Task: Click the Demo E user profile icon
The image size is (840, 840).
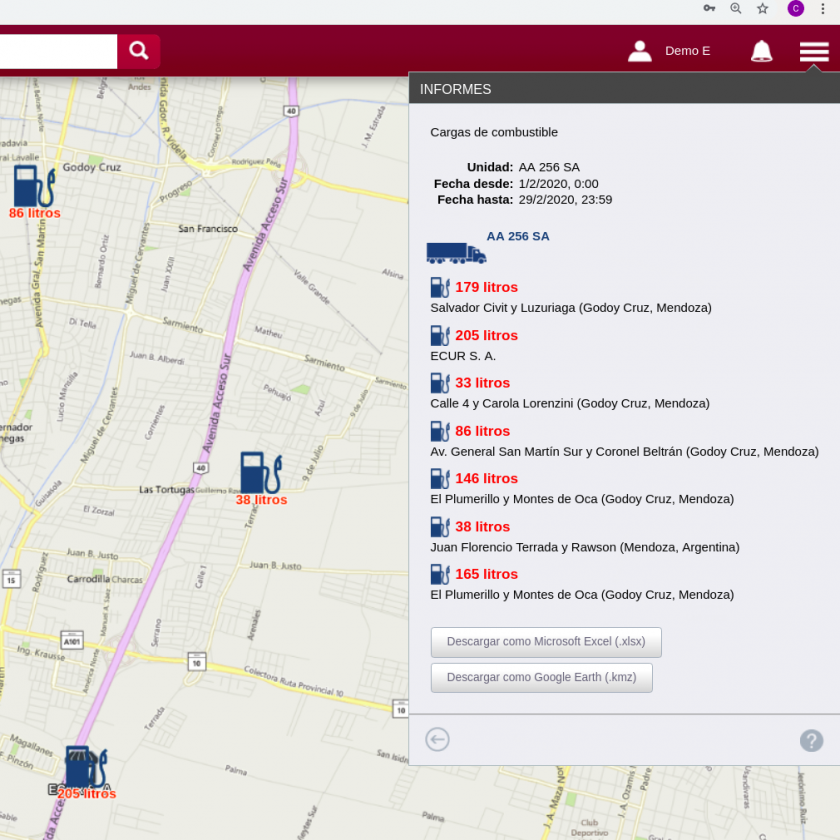Action: coord(640,51)
